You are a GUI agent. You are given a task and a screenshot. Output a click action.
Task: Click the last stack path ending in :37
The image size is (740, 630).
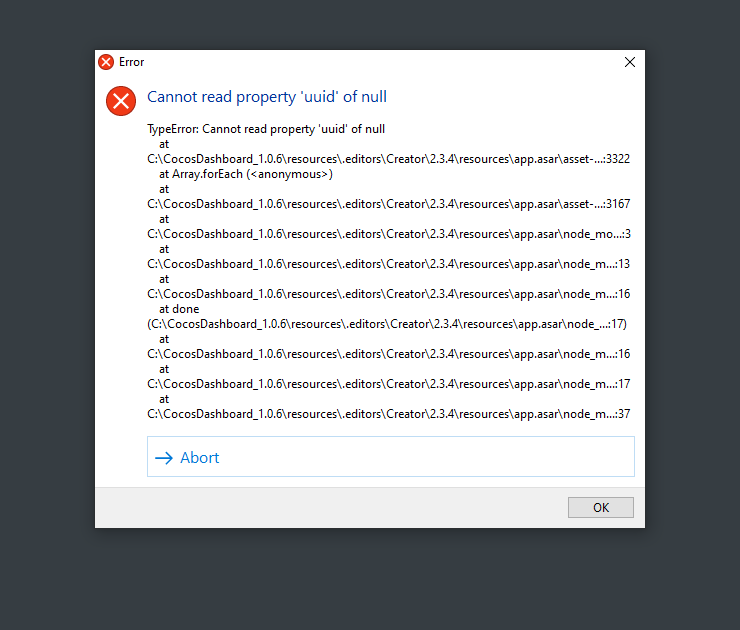pyautogui.click(x=388, y=414)
